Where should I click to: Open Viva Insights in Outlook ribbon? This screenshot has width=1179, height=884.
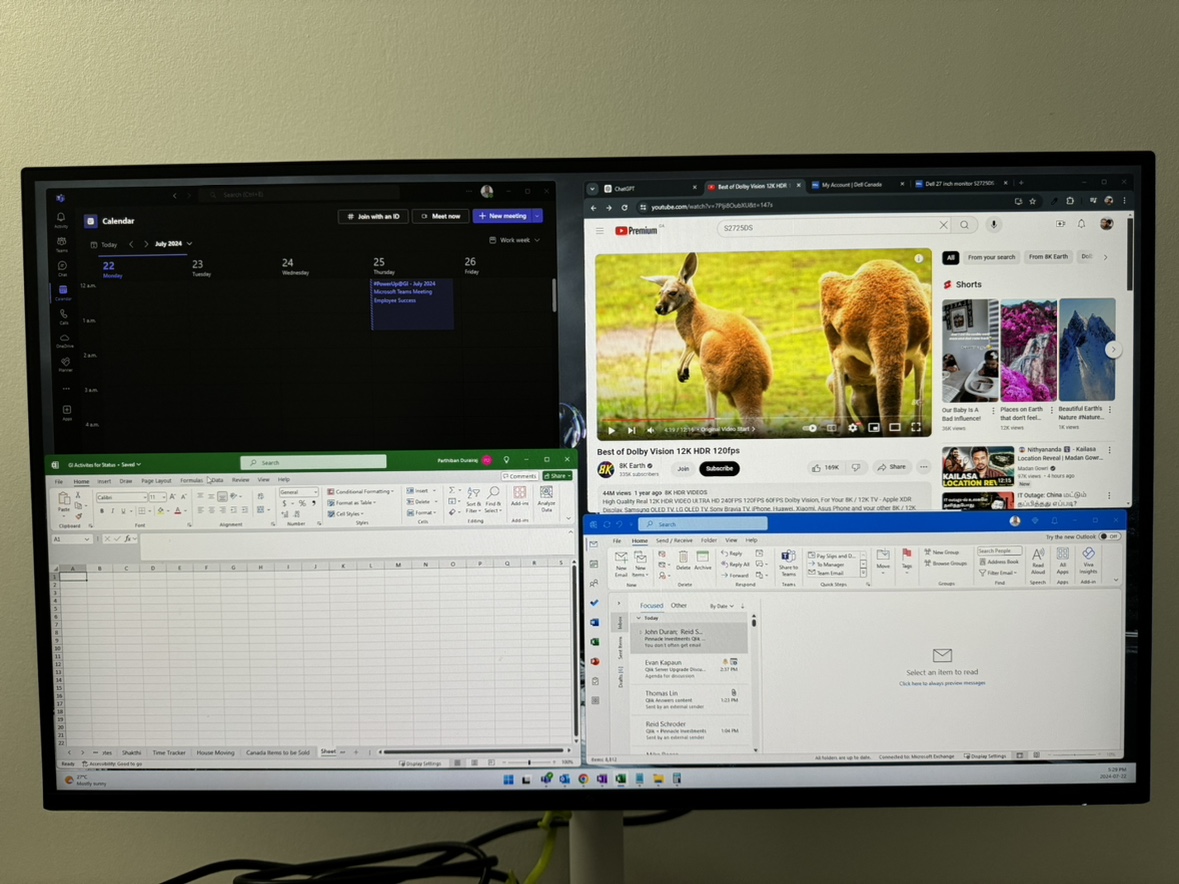click(x=1088, y=561)
